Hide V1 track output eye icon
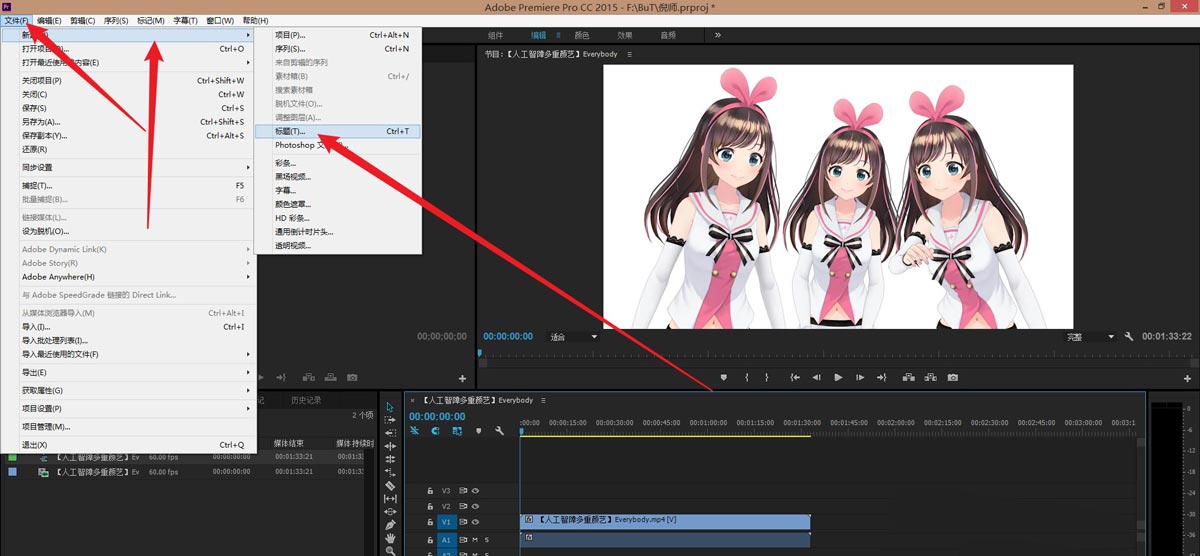Image resolution: width=1200 pixels, height=556 pixels. pyautogui.click(x=476, y=521)
